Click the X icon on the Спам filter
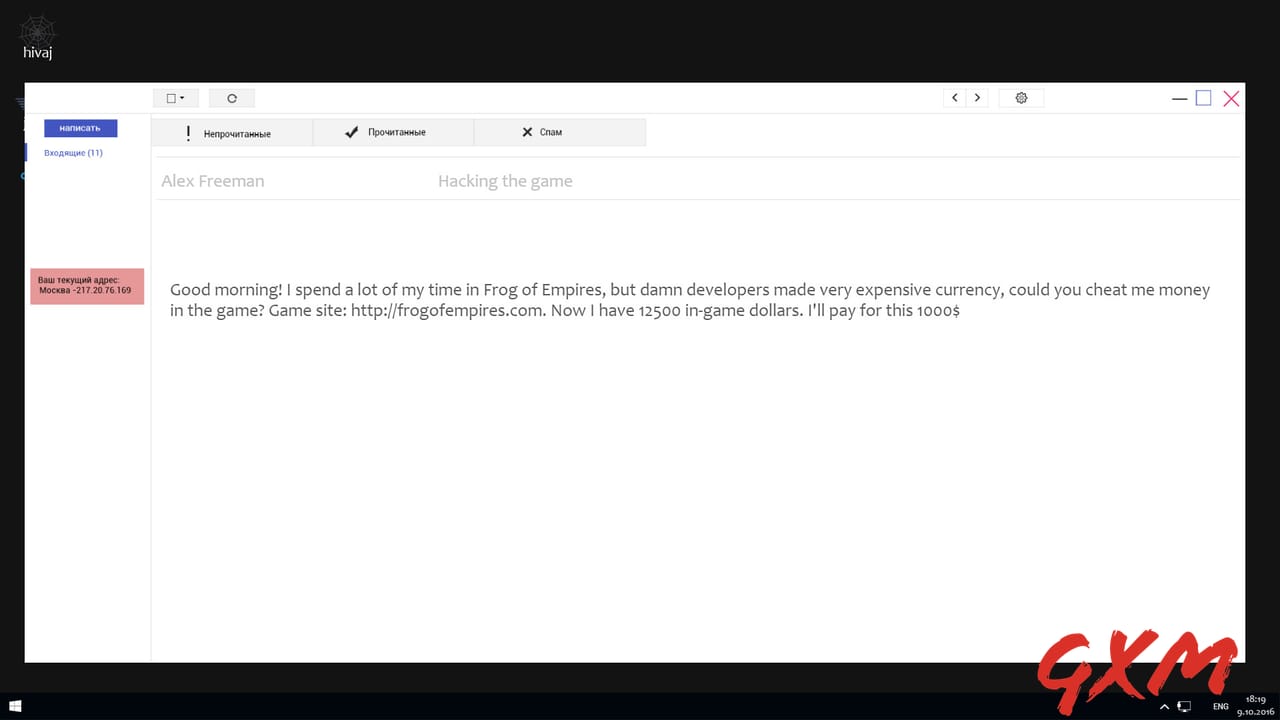This screenshot has width=1280, height=720. (x=527, y=131)
